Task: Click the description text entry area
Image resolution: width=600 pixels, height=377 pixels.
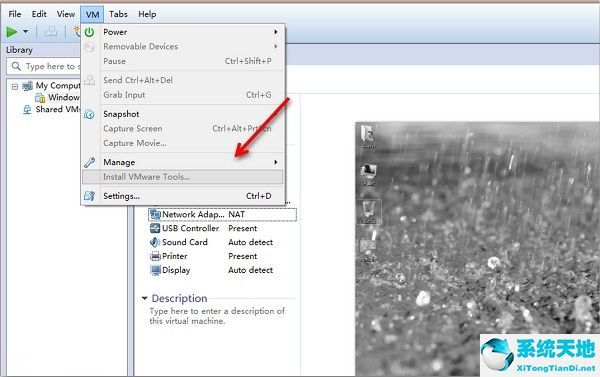Action: click(x=217, y=316)
